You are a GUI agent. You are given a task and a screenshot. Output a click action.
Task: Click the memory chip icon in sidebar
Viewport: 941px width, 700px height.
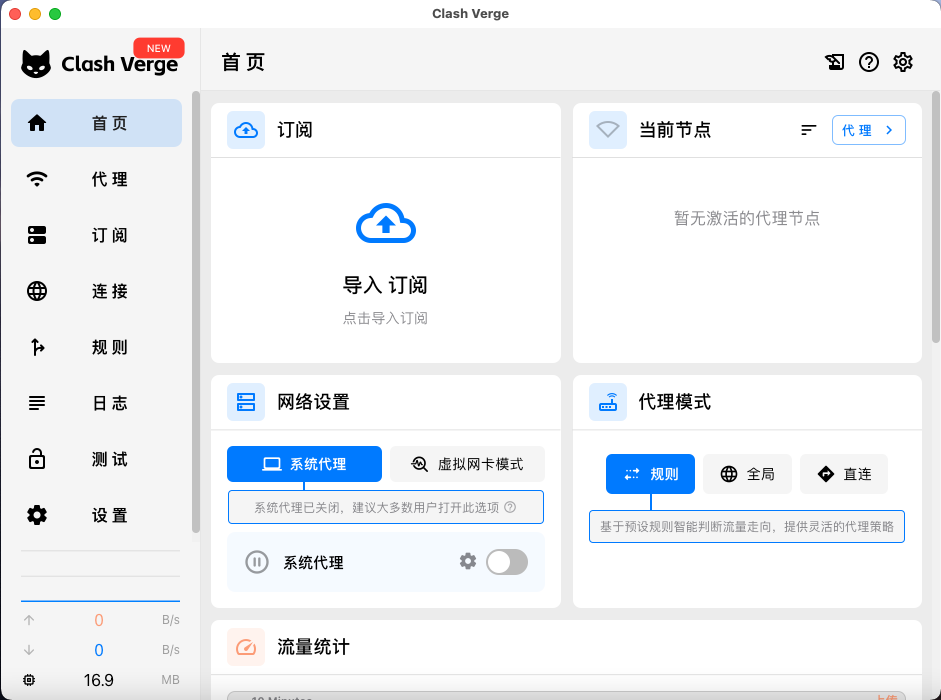pos(29,680)
